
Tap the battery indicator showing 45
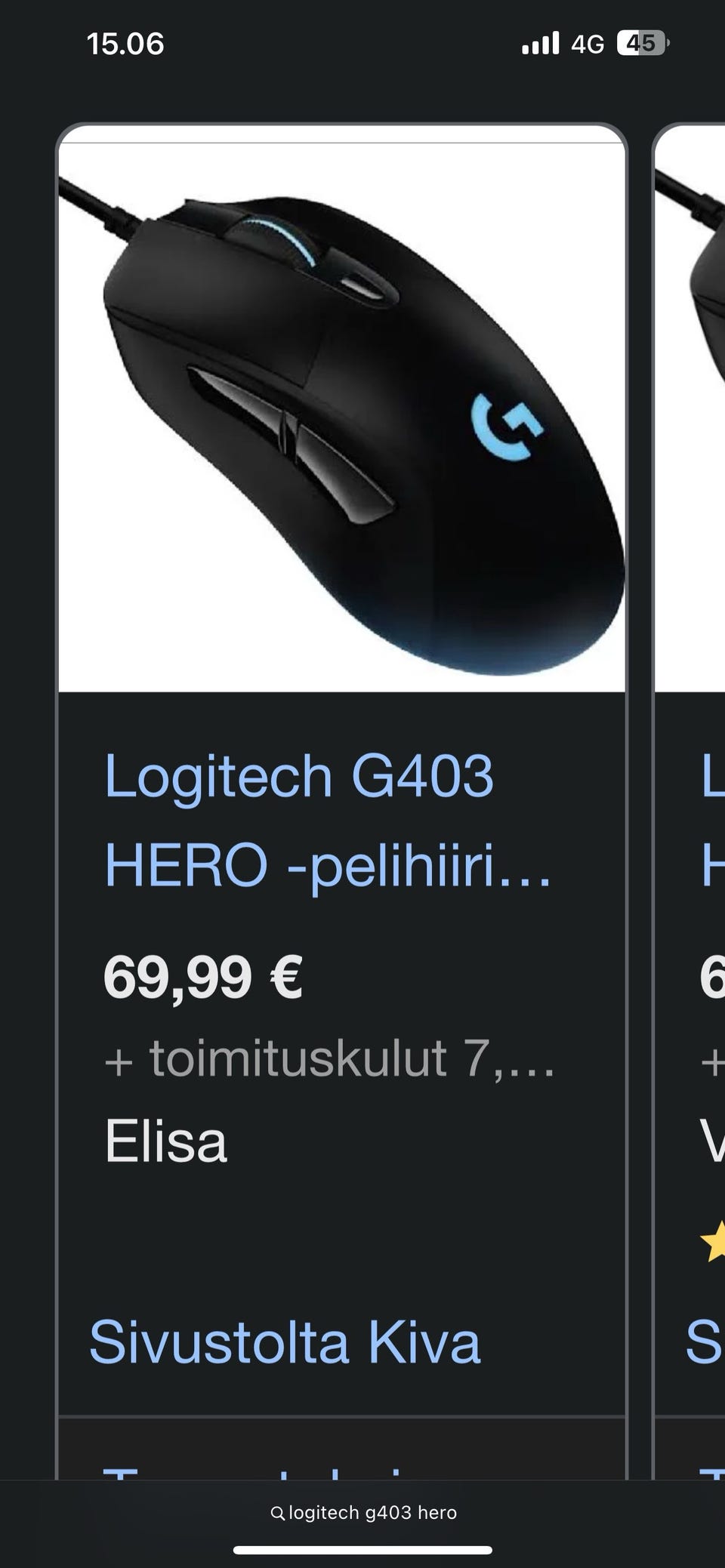[643, 44]
